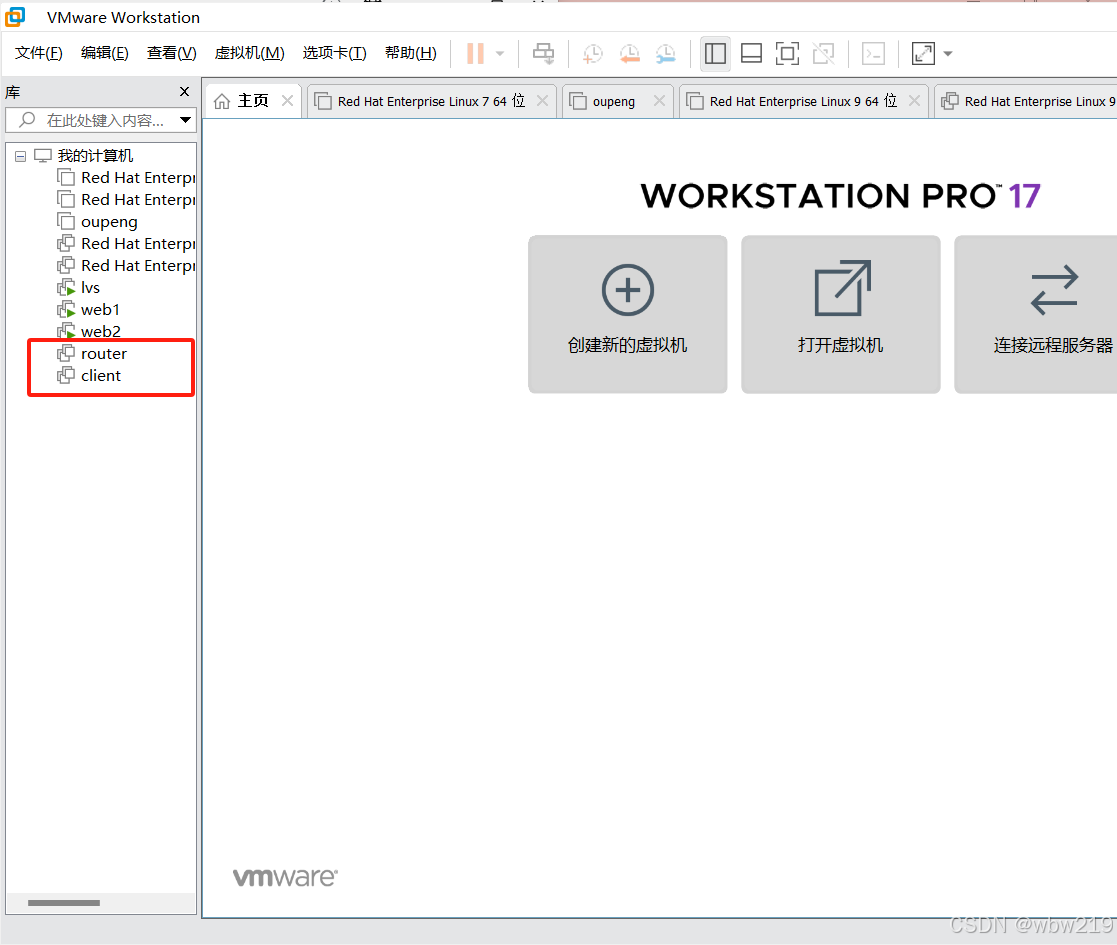The width and height of the screenshot is (1117, 945).
Task: Open the snapshot manager wrench-clock icon
Action: (x=665, y=53)
